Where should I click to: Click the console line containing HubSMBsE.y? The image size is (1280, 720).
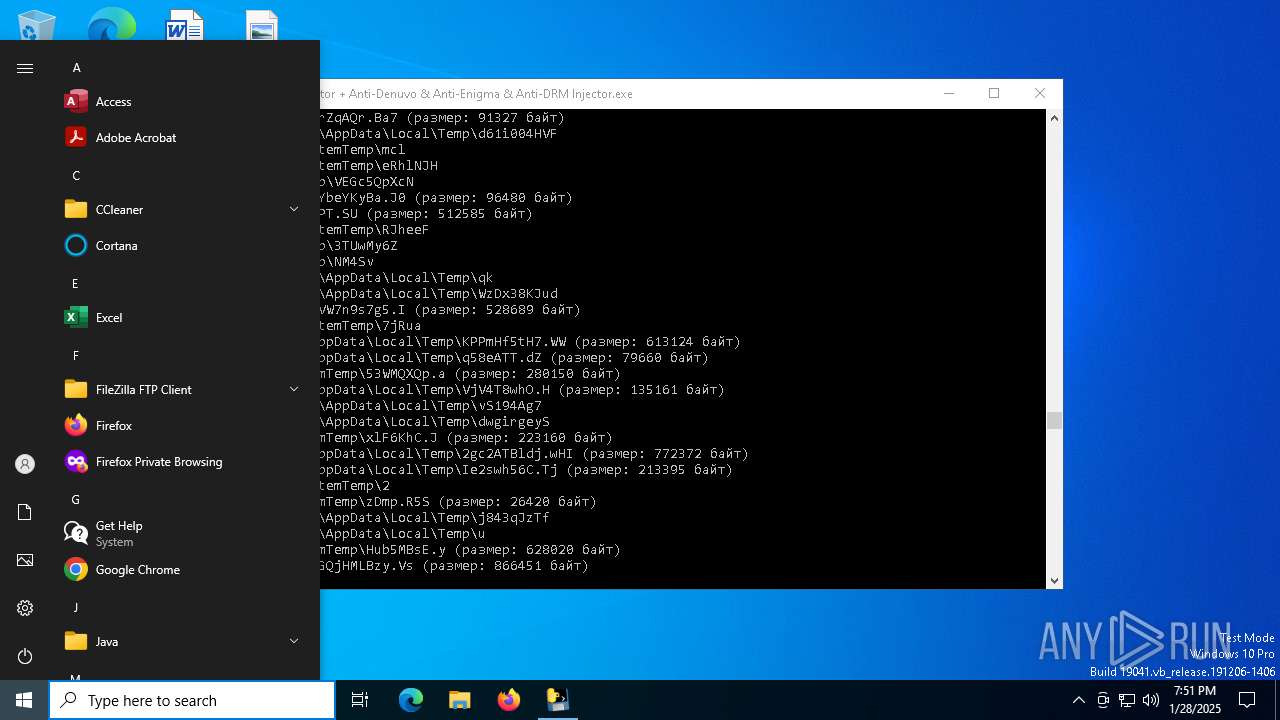click(470, 550)
